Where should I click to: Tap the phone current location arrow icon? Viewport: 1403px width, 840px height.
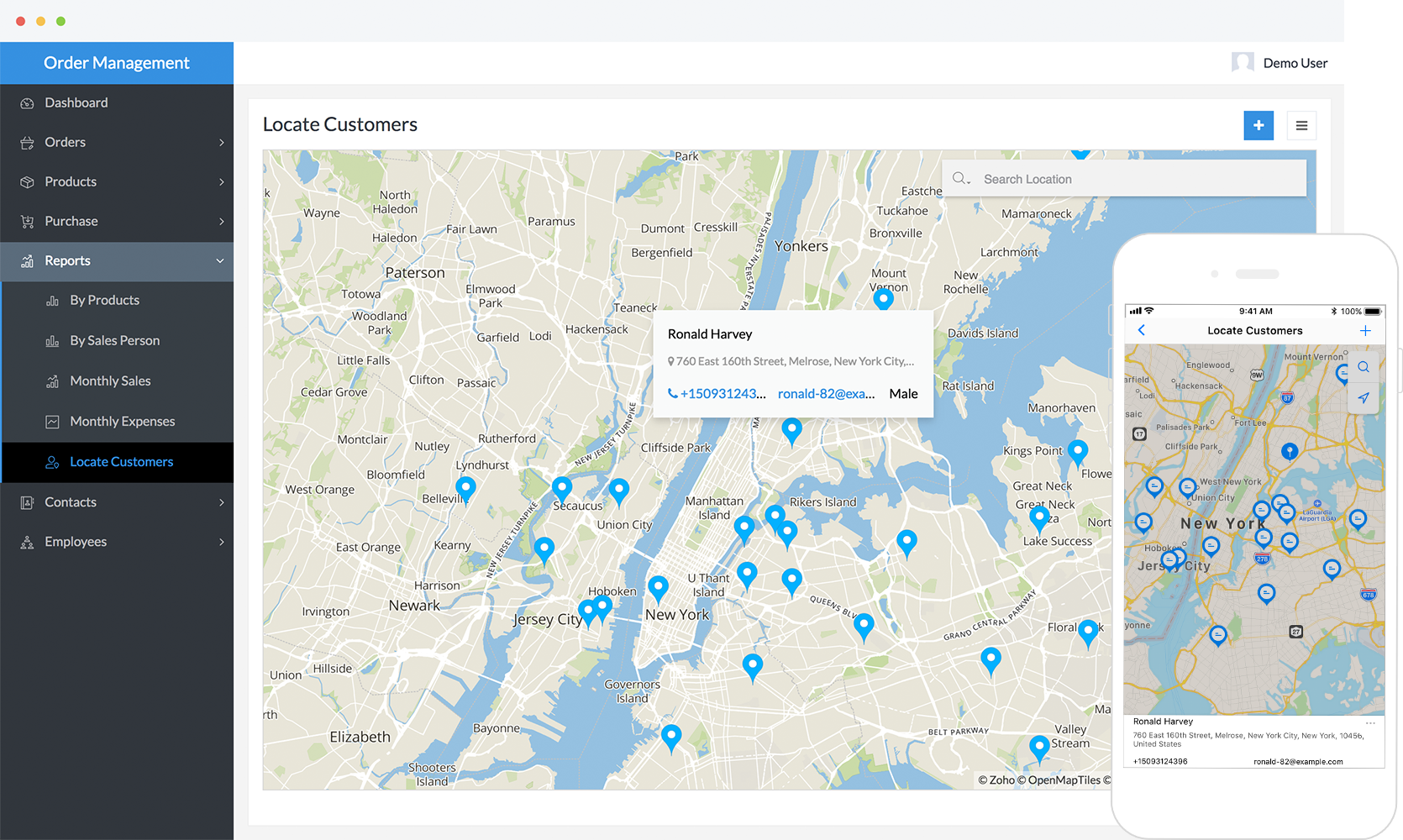1363,397
